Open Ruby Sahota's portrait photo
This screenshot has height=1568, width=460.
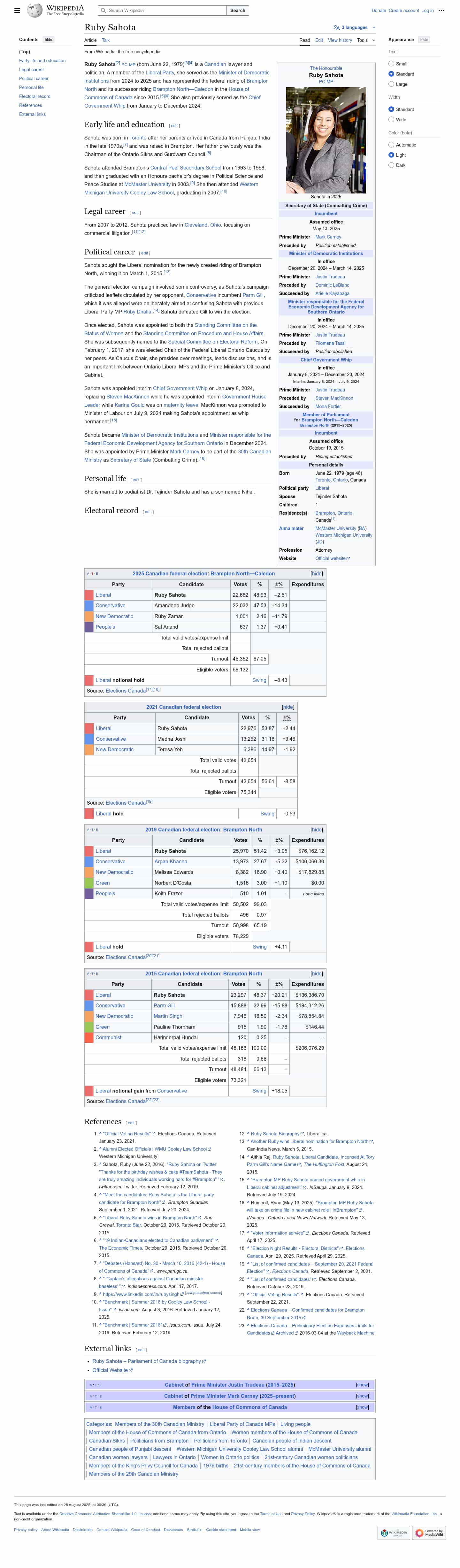(326, 140)
